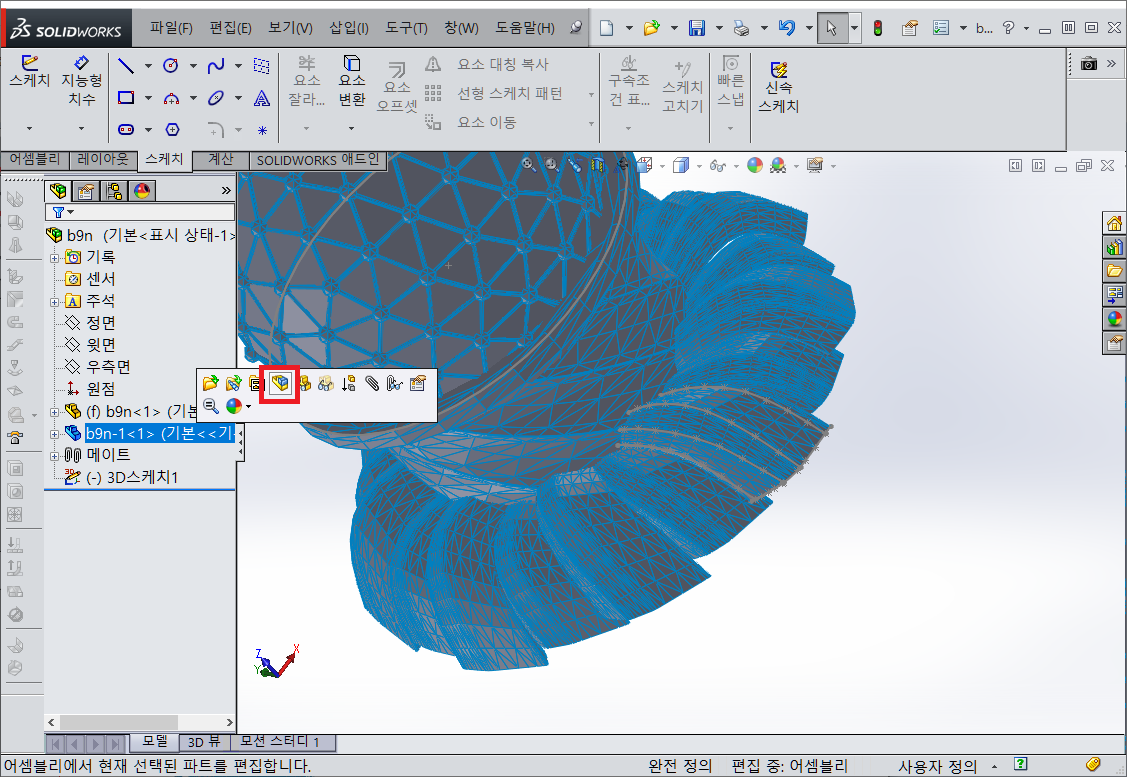Click Zoom to Fit in view toolbar

pyautogui.click(x=528, y=165)
